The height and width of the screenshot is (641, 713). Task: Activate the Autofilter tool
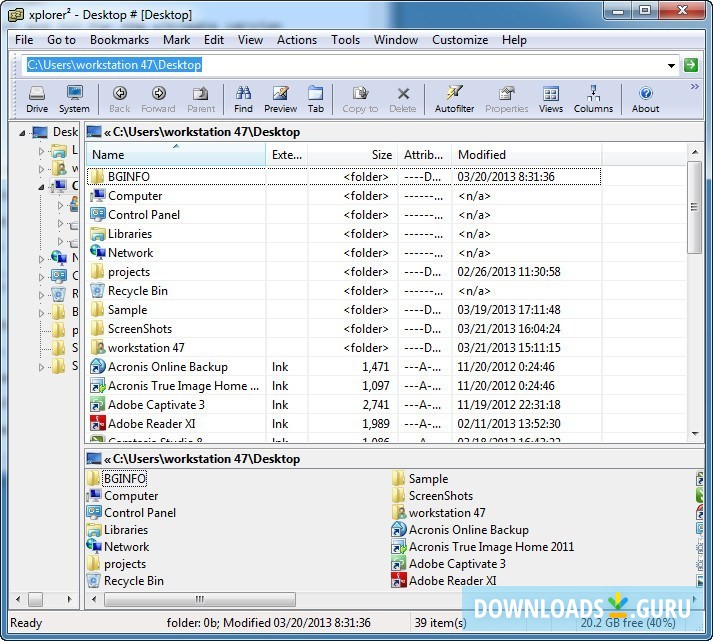454,99
